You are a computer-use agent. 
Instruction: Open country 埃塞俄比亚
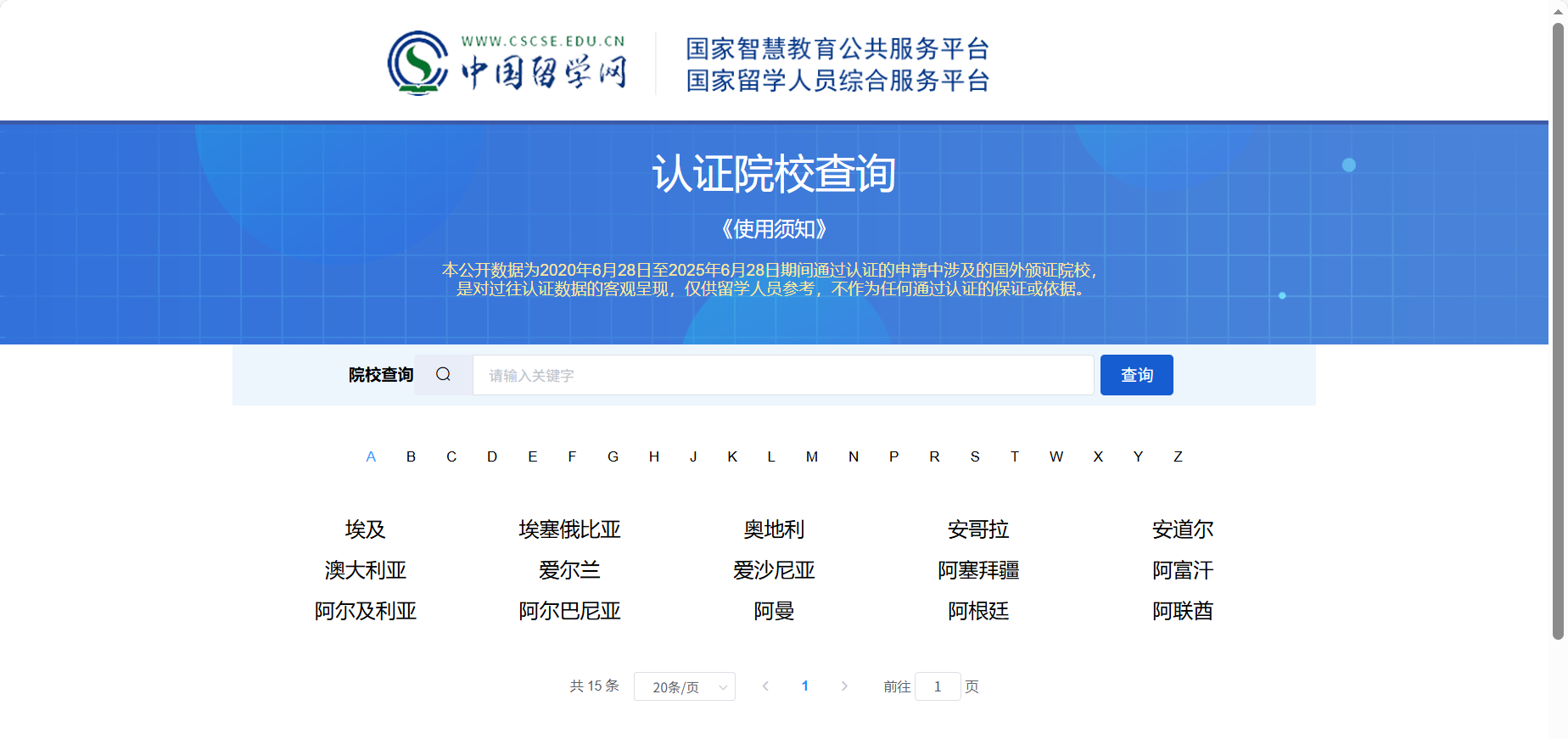(x=570, y=529)
